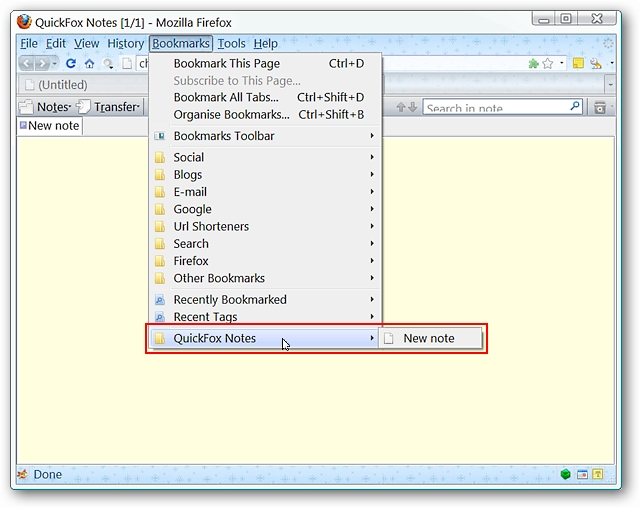The width and height of the screenshot is (640, 508).
Task: Open the History menu
Action: (125, 44)
